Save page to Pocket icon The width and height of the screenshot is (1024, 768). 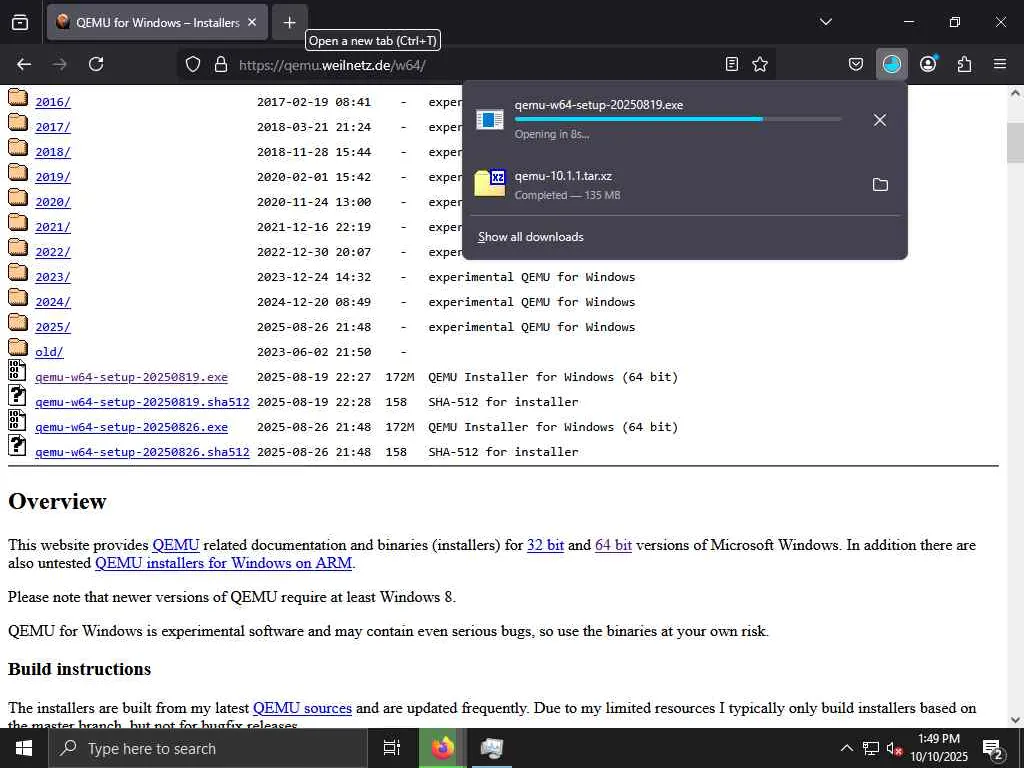(856, 64)
